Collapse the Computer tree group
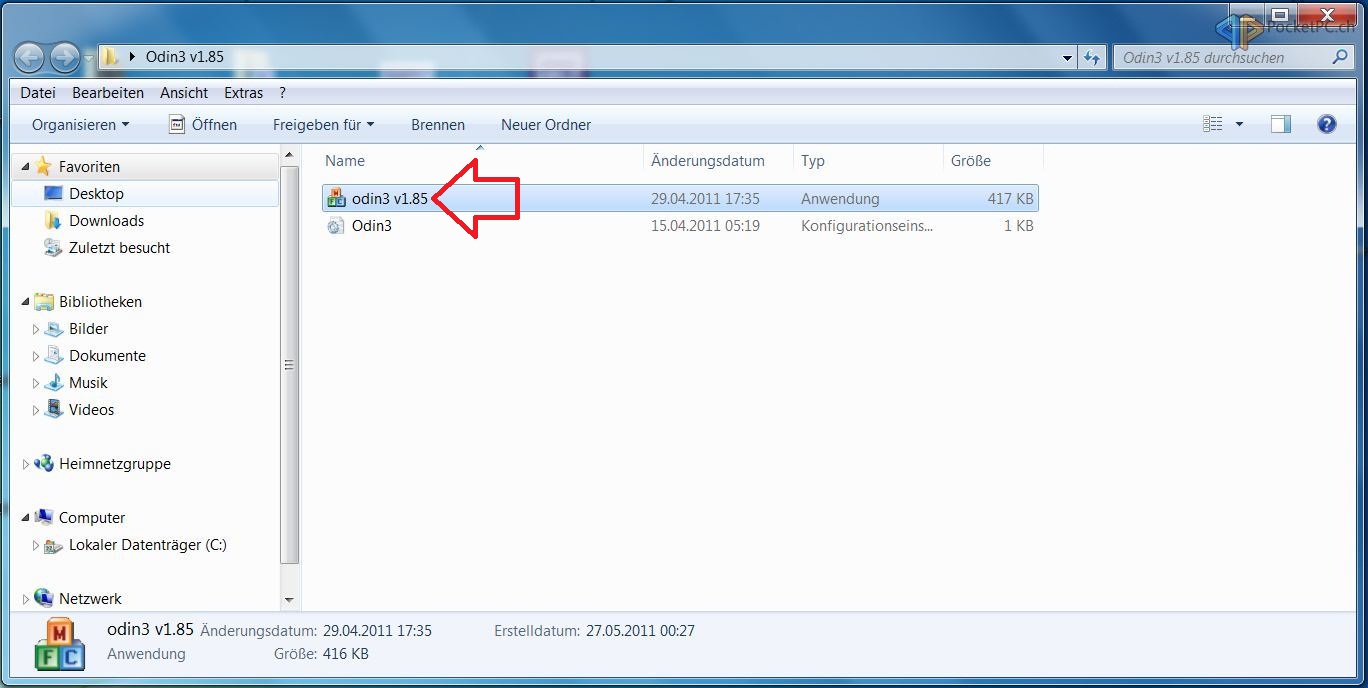 click(x=26, y=518)
